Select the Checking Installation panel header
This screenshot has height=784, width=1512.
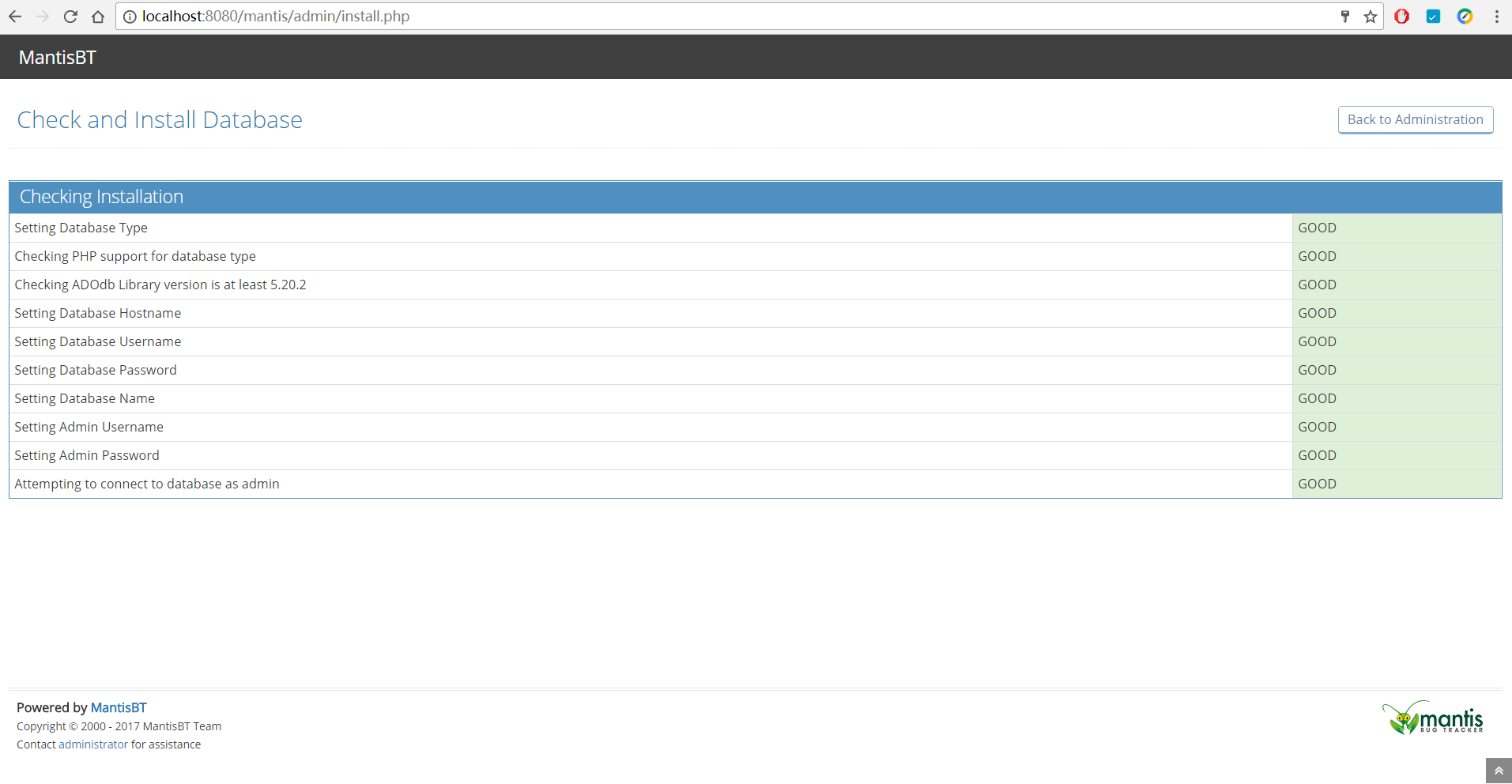[756, 197]
